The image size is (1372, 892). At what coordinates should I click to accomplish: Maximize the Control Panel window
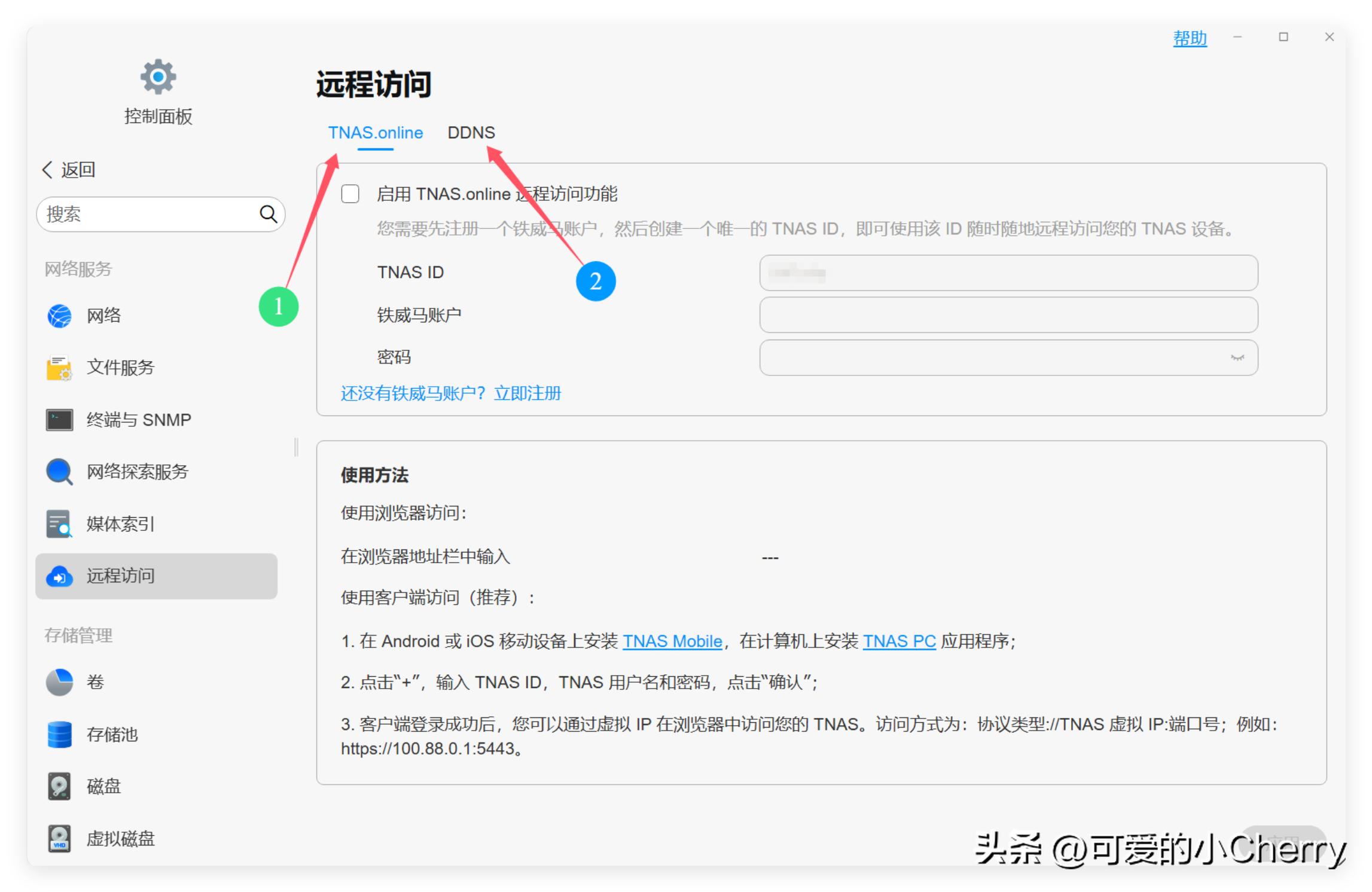click(1283, 37)
